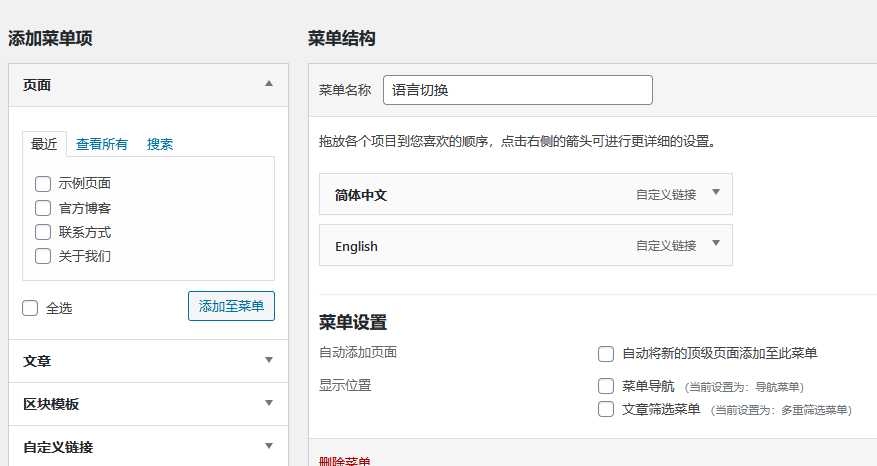Select the 简体中文 menu item bar
The width and height of the screenshot is (877, 466).
(526, 194)
